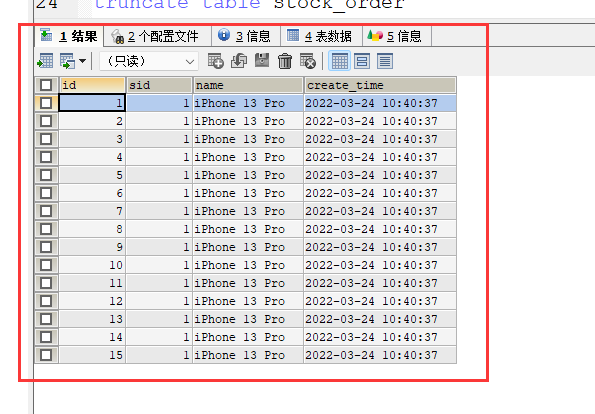
Task: Select the id cell with value 10
Action: point(92,265)
